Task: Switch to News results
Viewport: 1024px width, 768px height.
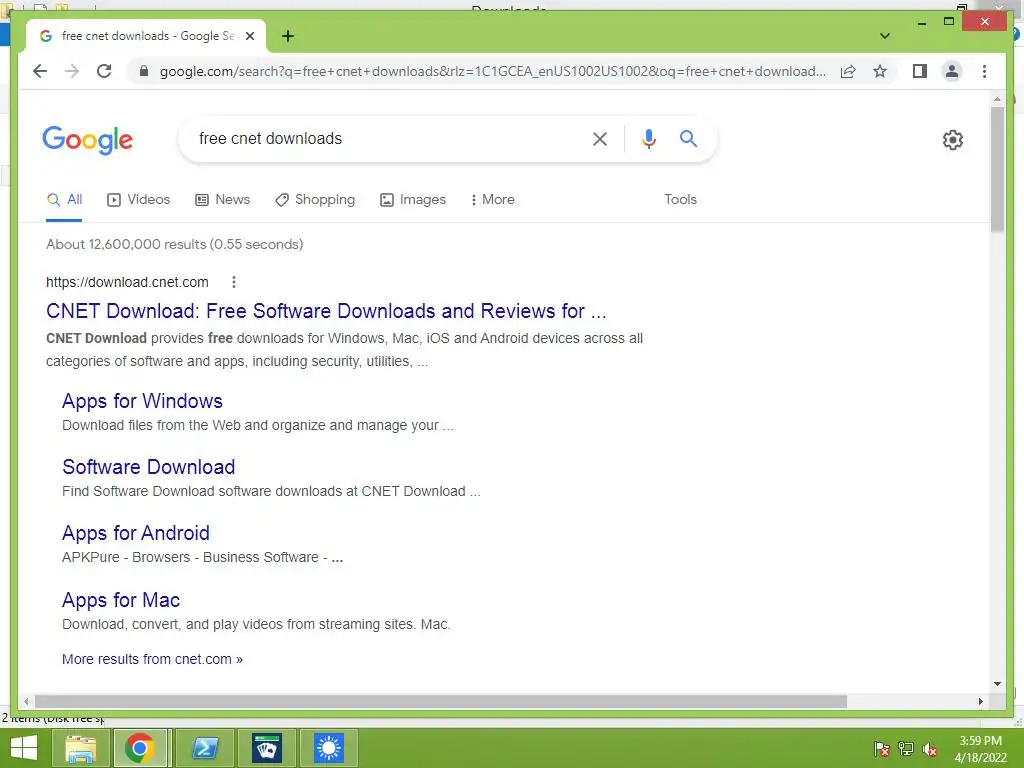Action: (x=223, y=200)
